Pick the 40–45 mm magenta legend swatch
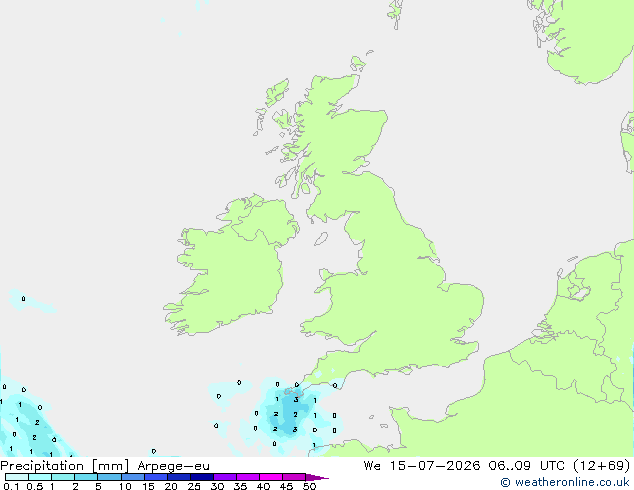Viewport: 634px width, 490px height. pos(271,477)
